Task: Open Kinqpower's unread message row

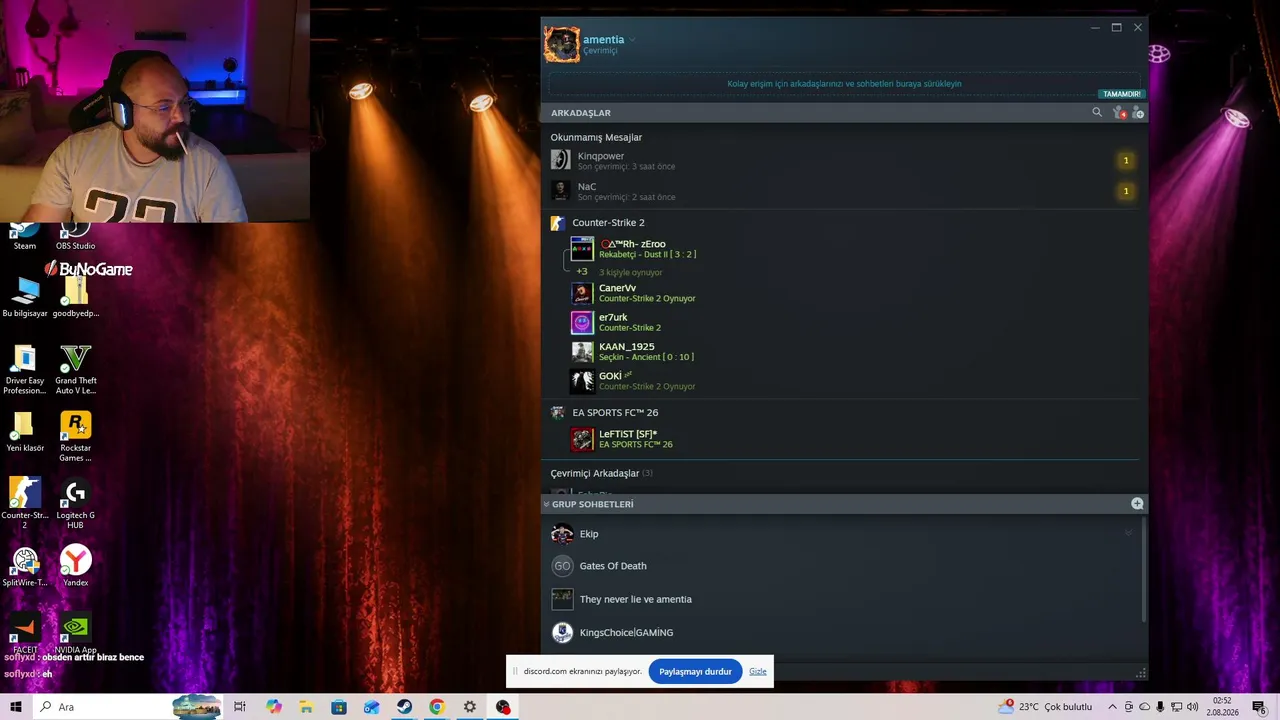Action: point(844,160)
